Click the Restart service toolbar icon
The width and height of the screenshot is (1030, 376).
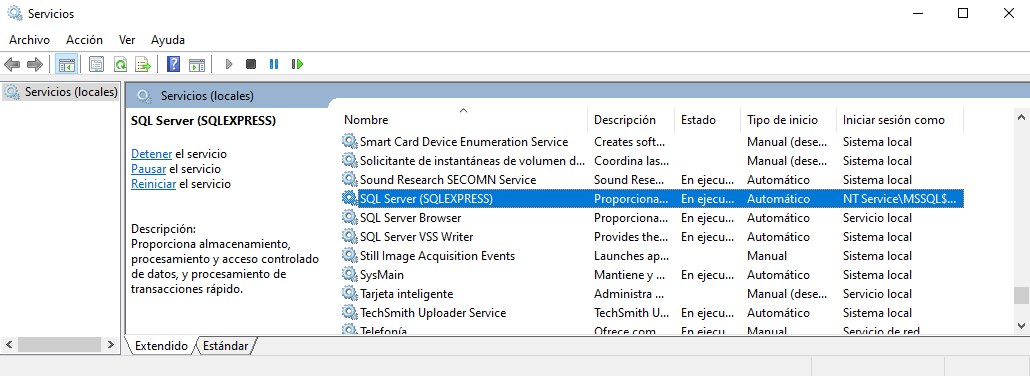pyautogui.click(x=298, y=64)
